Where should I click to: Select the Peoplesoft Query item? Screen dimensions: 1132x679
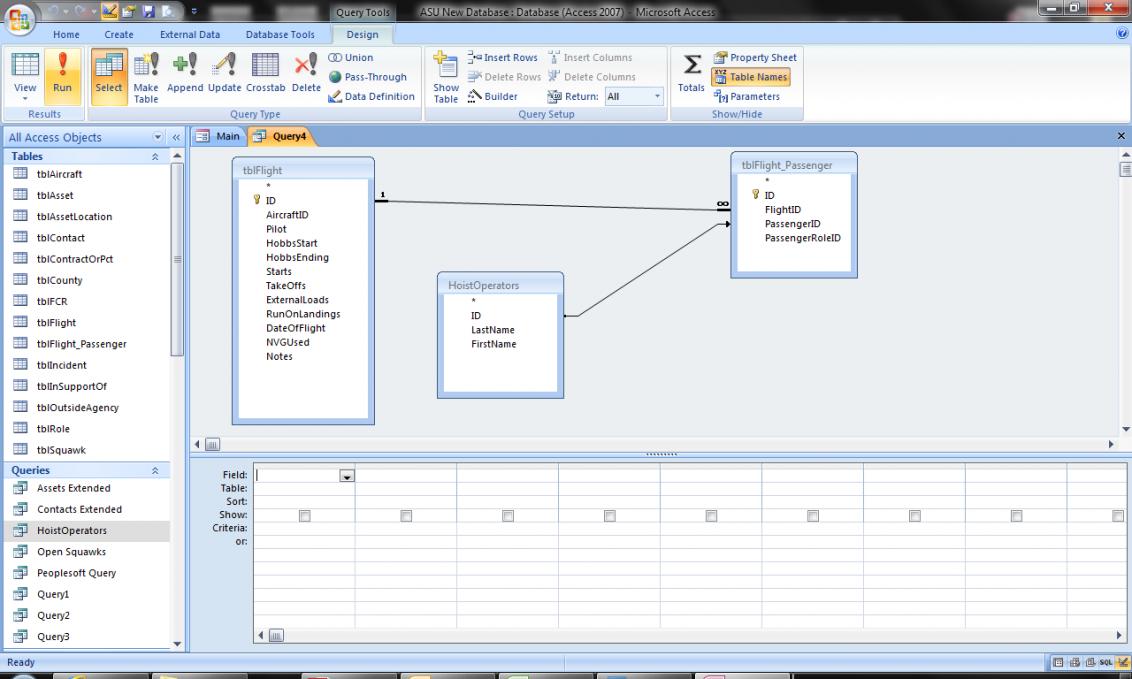(x=77, y=573)
